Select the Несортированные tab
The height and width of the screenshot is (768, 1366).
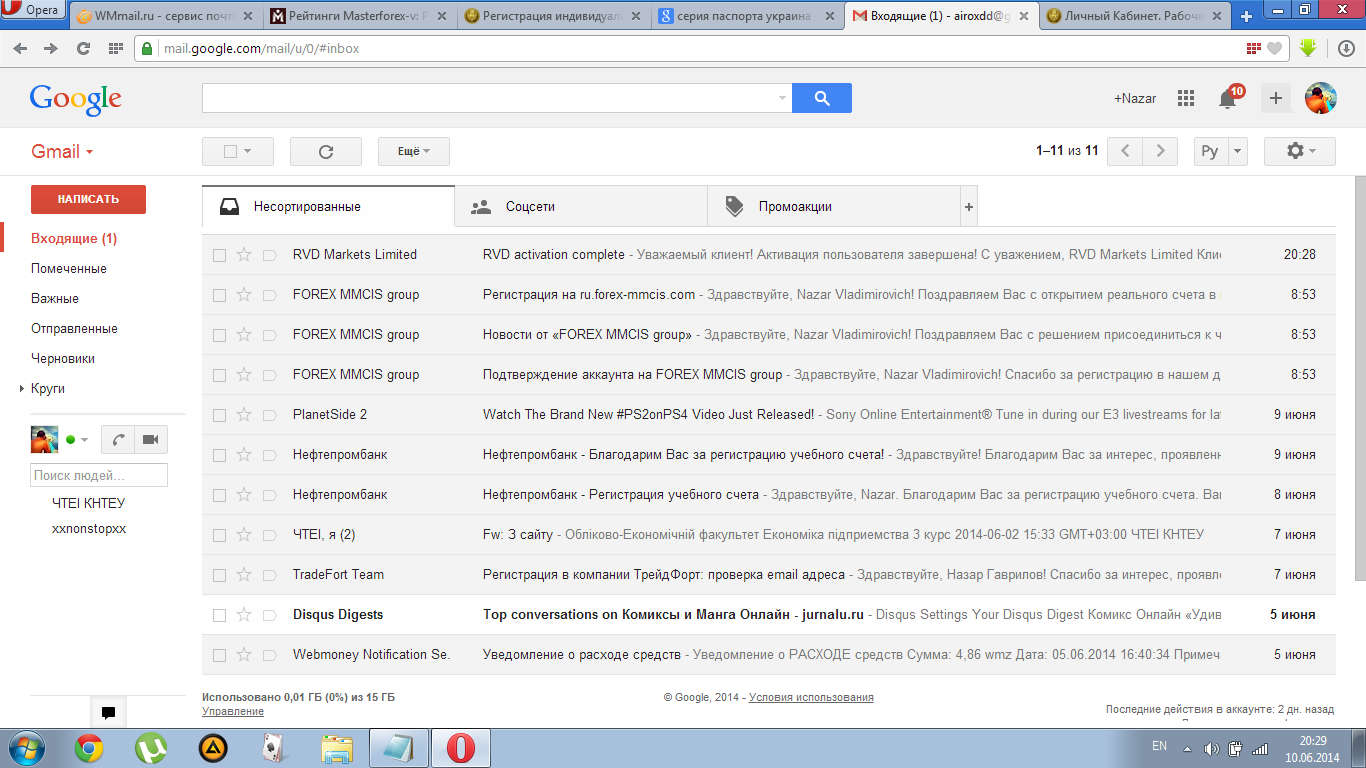tap(328, 206)
